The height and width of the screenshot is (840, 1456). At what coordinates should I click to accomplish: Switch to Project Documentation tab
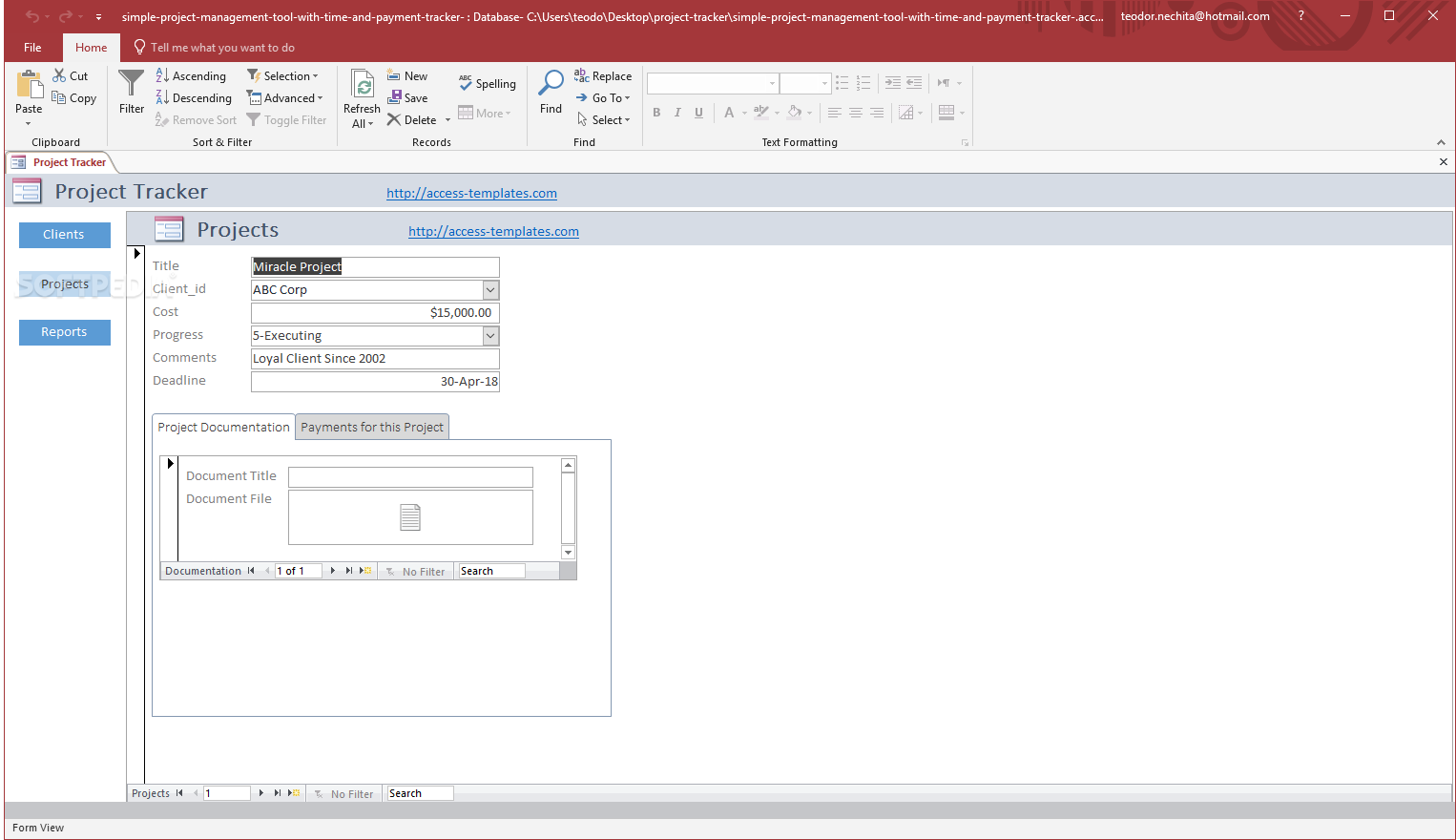(223, 427)
